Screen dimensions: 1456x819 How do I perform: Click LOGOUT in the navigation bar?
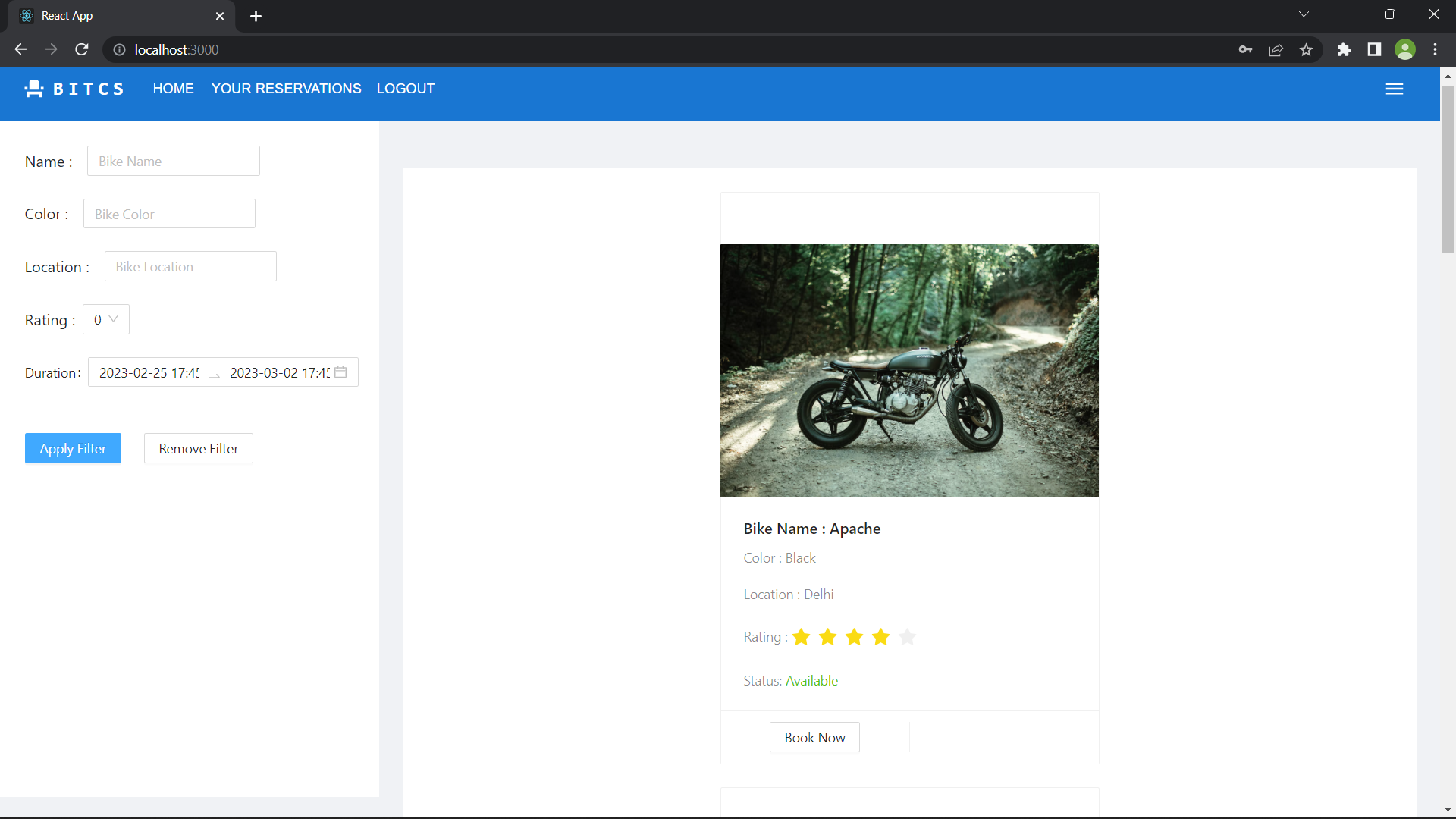[406, 89]
